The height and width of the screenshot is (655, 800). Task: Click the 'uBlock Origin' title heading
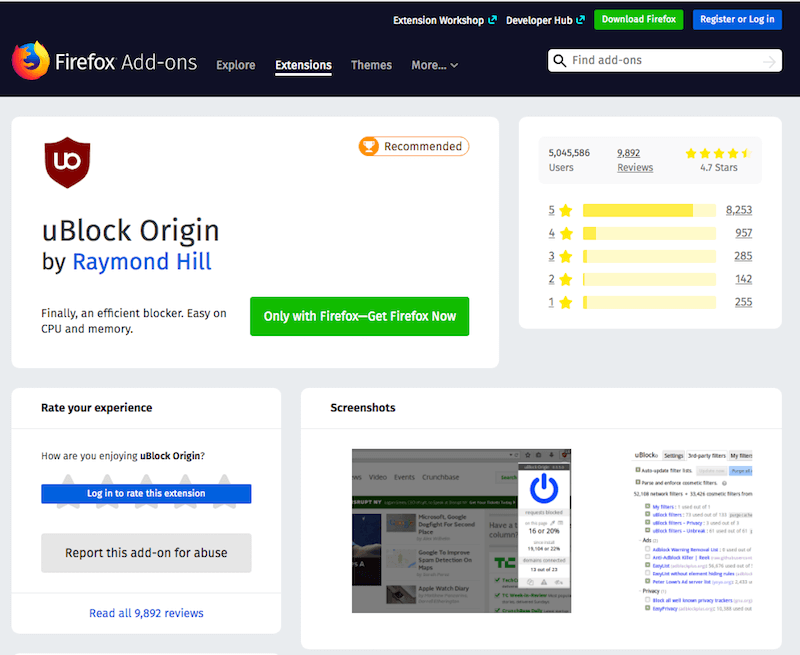click(131, 231)
